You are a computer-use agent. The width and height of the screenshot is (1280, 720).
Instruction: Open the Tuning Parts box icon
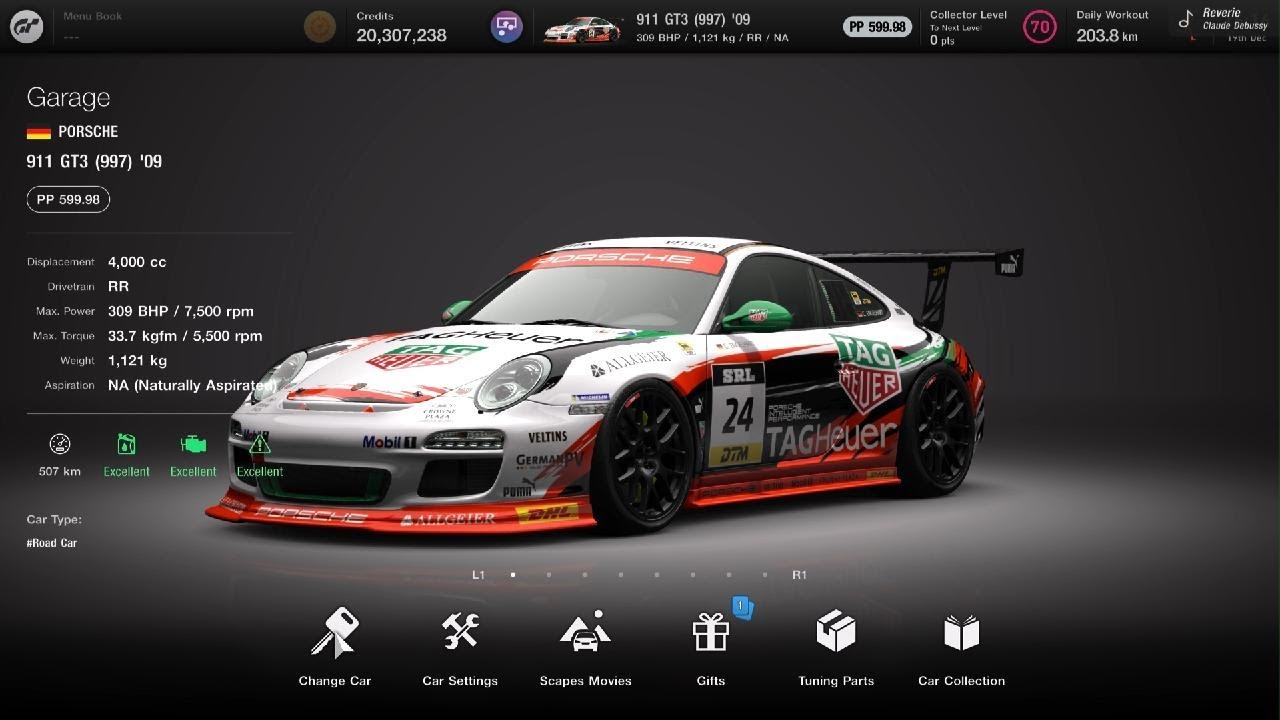[836, 631]
